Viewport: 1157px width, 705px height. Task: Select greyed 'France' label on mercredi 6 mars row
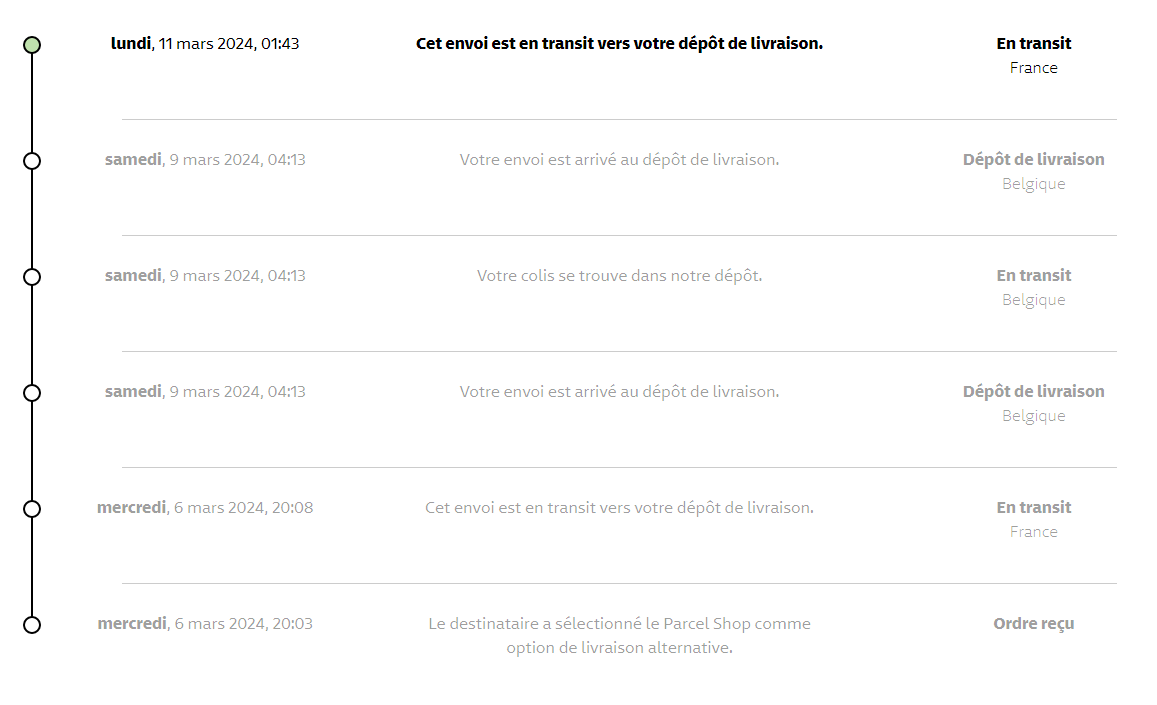[1033, 532]
